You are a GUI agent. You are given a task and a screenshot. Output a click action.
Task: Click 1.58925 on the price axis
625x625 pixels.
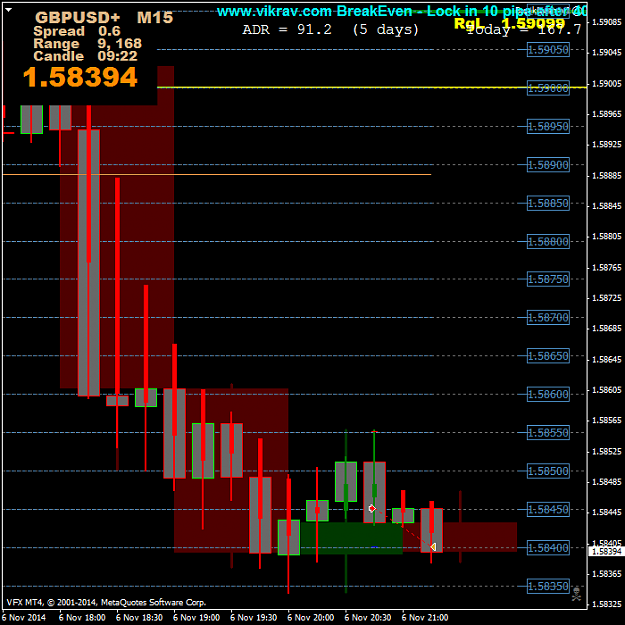(x=606, y=144)
